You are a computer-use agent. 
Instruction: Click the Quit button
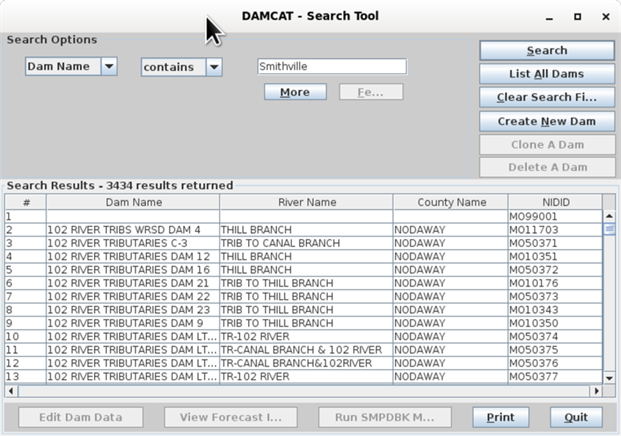[x=576, y=417]
